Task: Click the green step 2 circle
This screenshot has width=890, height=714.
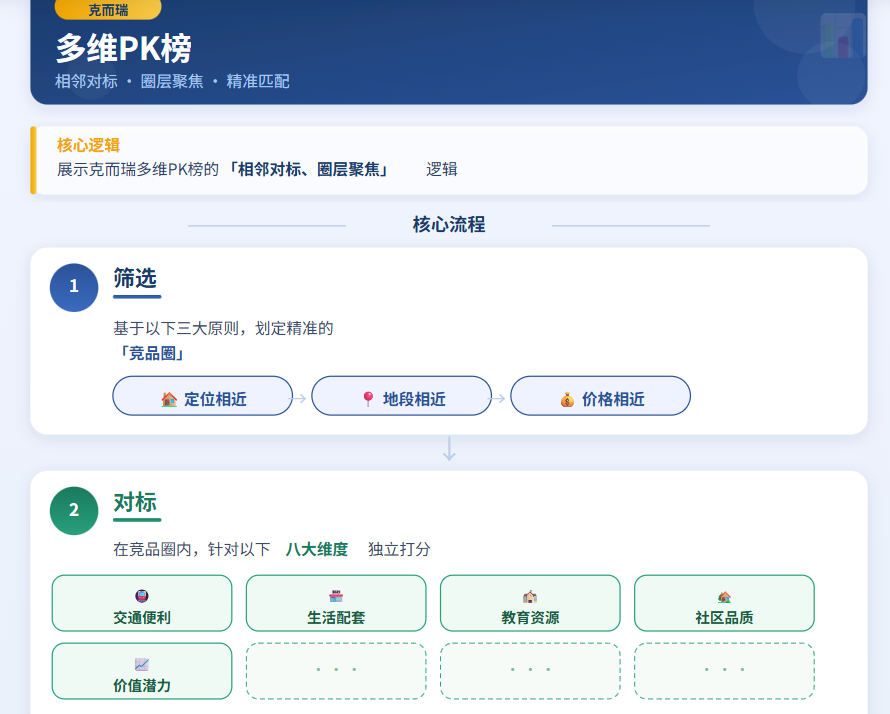Action: (74, 510)
